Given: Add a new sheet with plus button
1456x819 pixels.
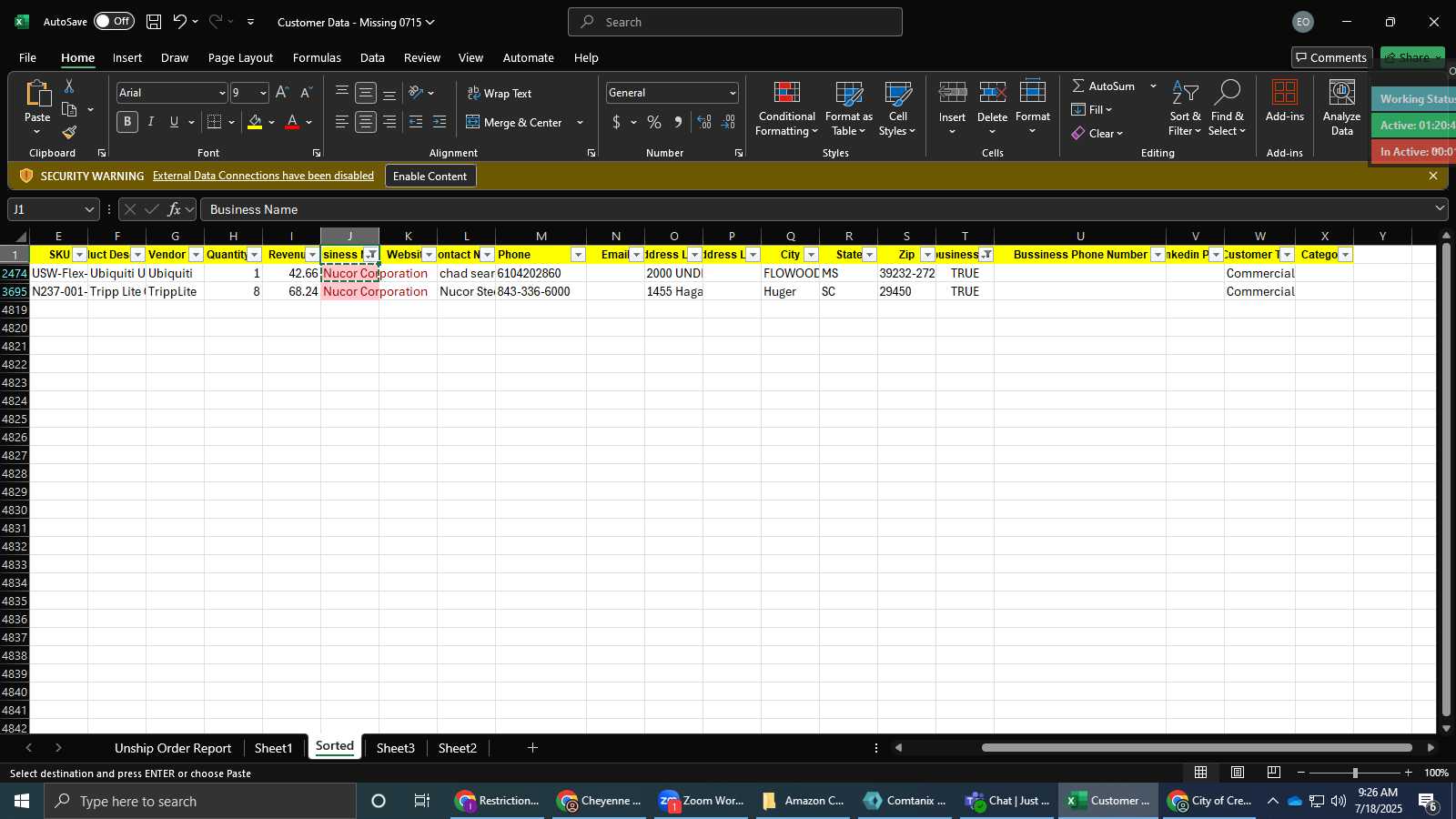Looking at the screenshot, I should coord(532,748).
